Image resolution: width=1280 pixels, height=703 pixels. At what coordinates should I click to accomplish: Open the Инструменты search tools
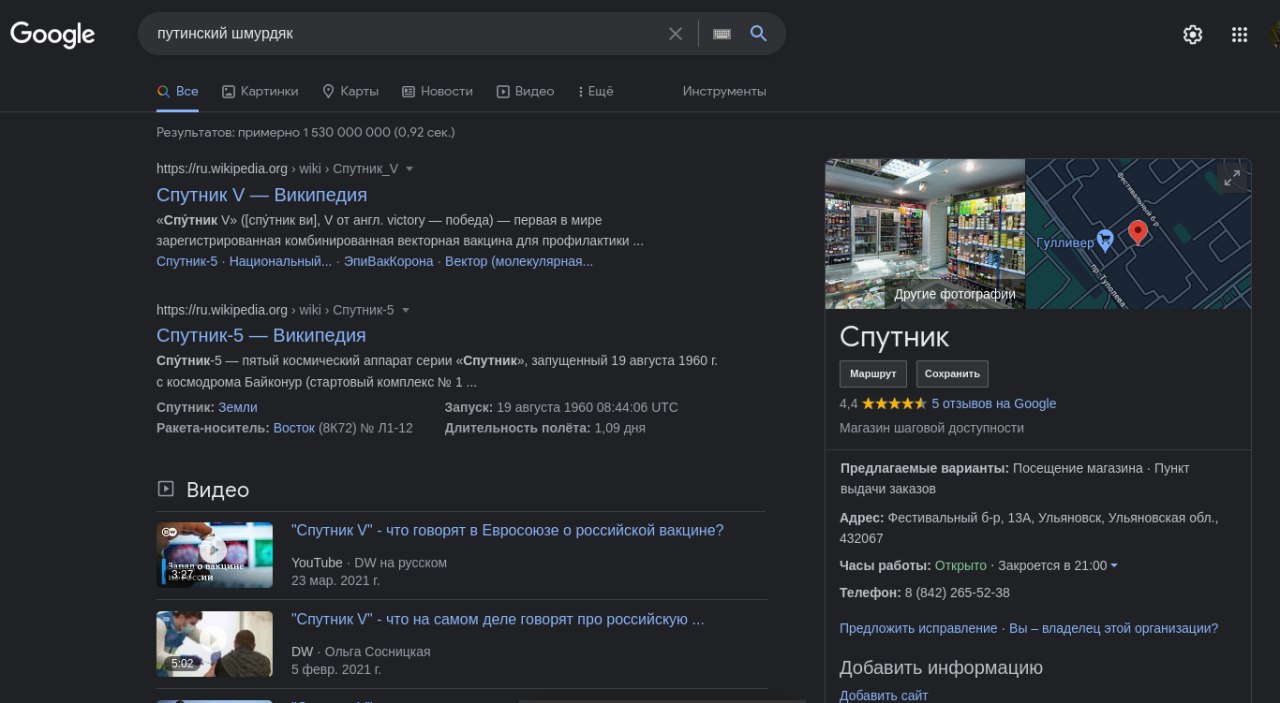coord(724,91)
